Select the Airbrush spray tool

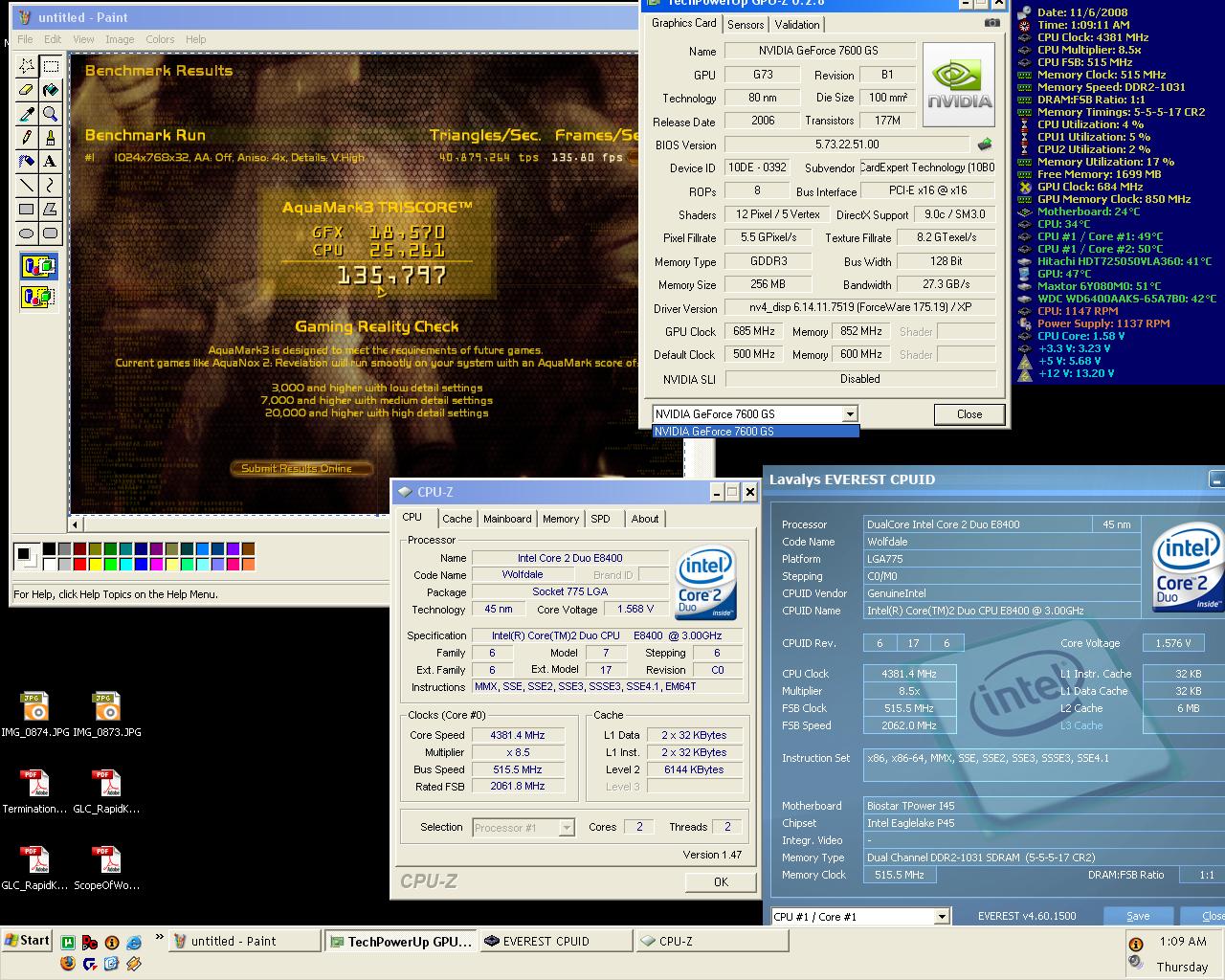point(27,162)
